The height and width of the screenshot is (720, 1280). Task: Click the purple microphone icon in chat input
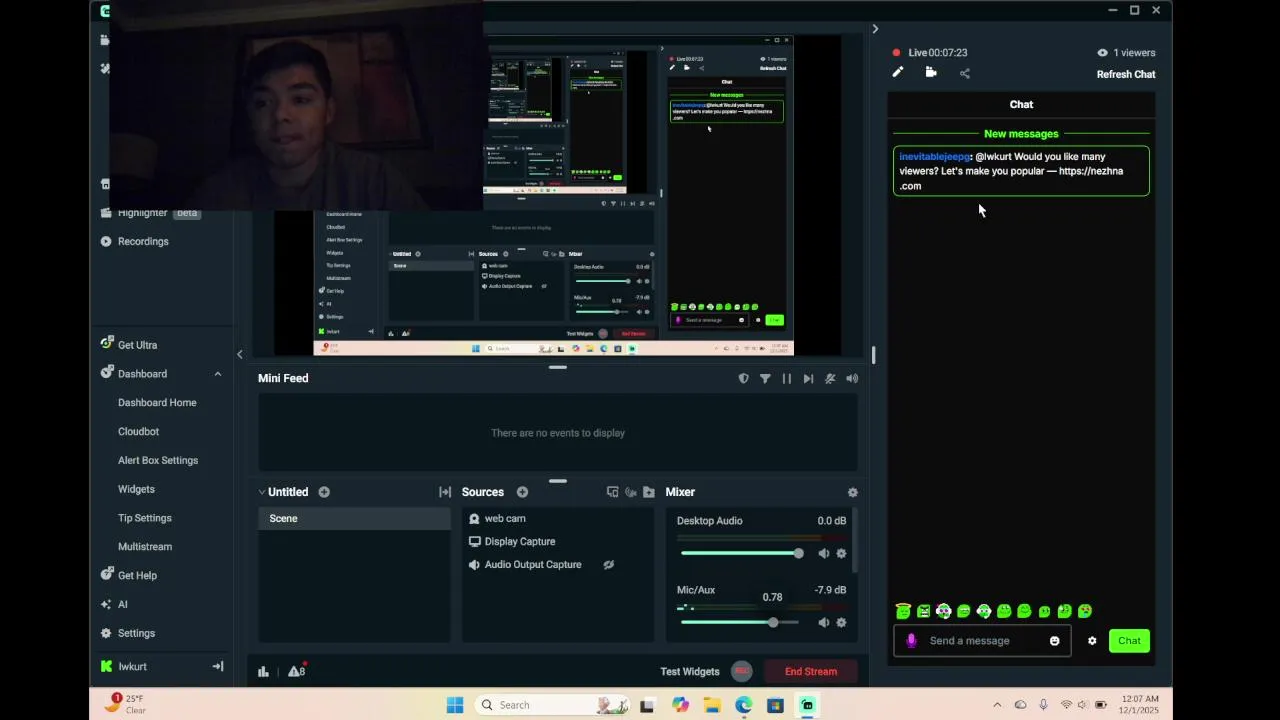pyautogui.click(x=911, y=641)
